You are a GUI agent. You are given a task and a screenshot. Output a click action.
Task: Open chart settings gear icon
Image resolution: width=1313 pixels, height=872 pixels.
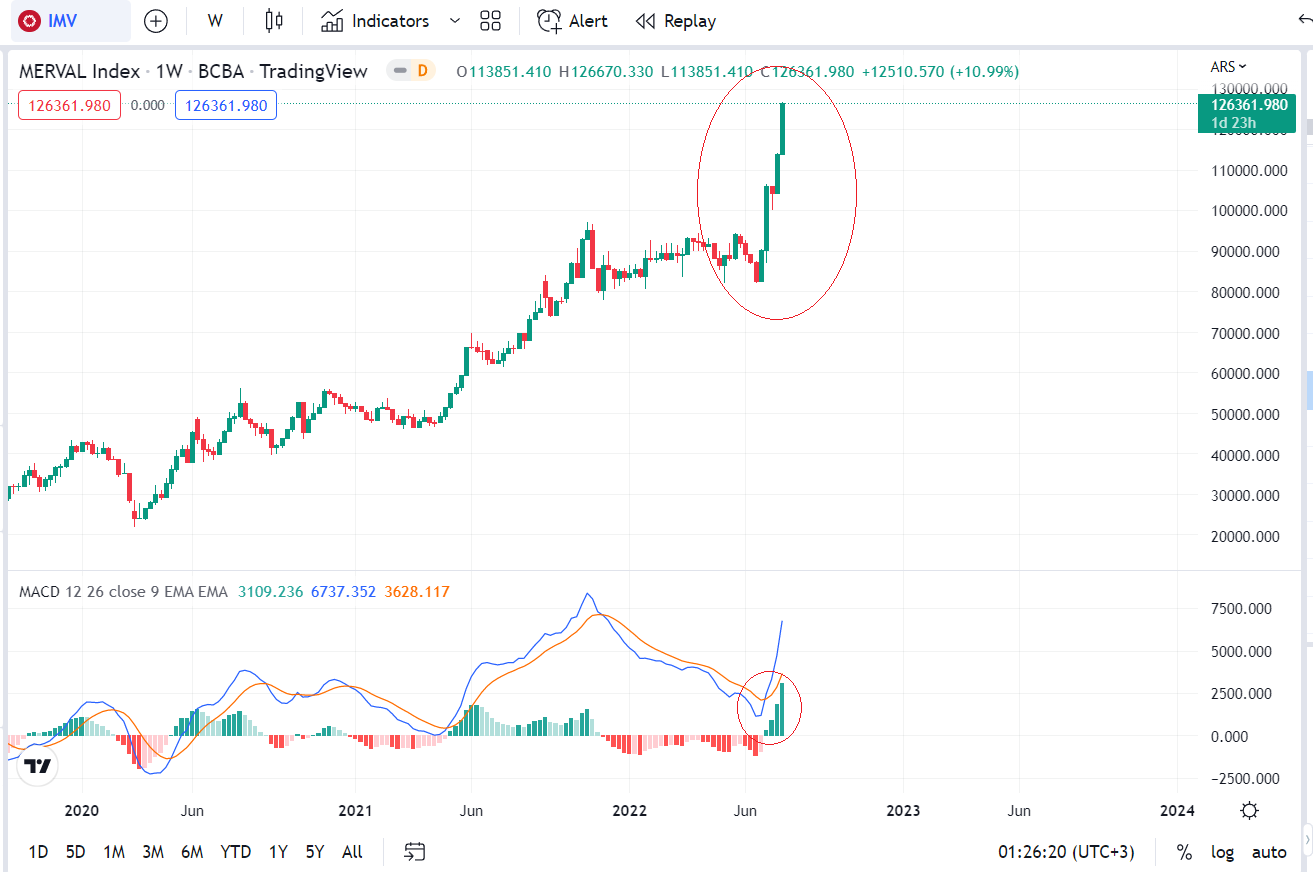coord(1249,810)
